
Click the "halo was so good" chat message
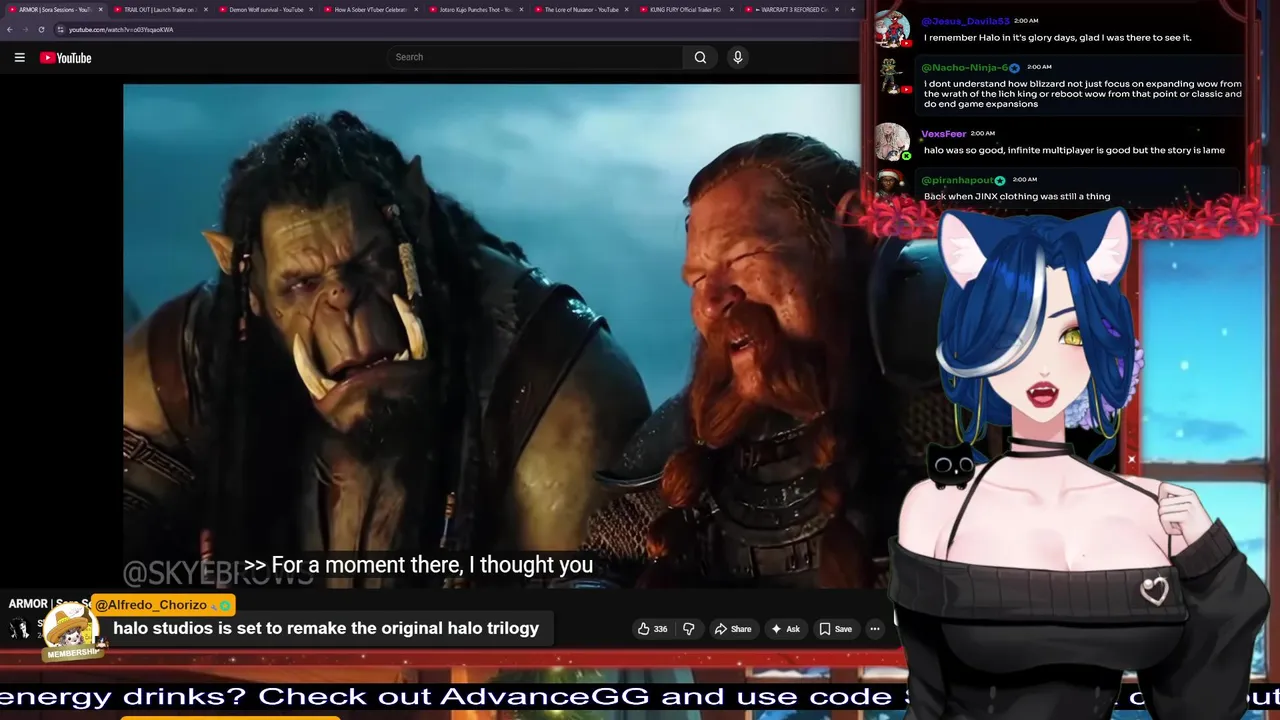pyautogui.click(x=1074, y=150)
